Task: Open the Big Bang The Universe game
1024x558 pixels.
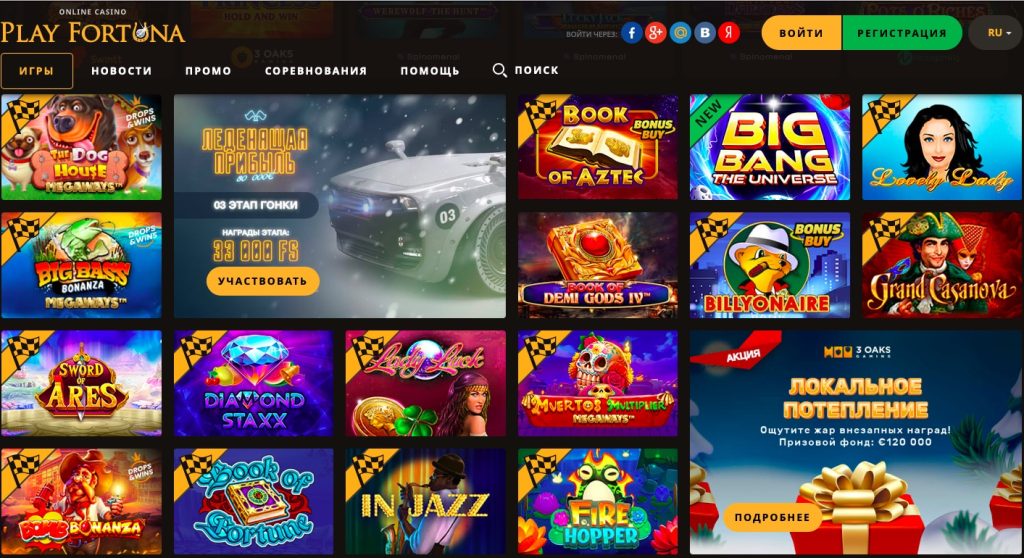Action: (x=770, y=147)
